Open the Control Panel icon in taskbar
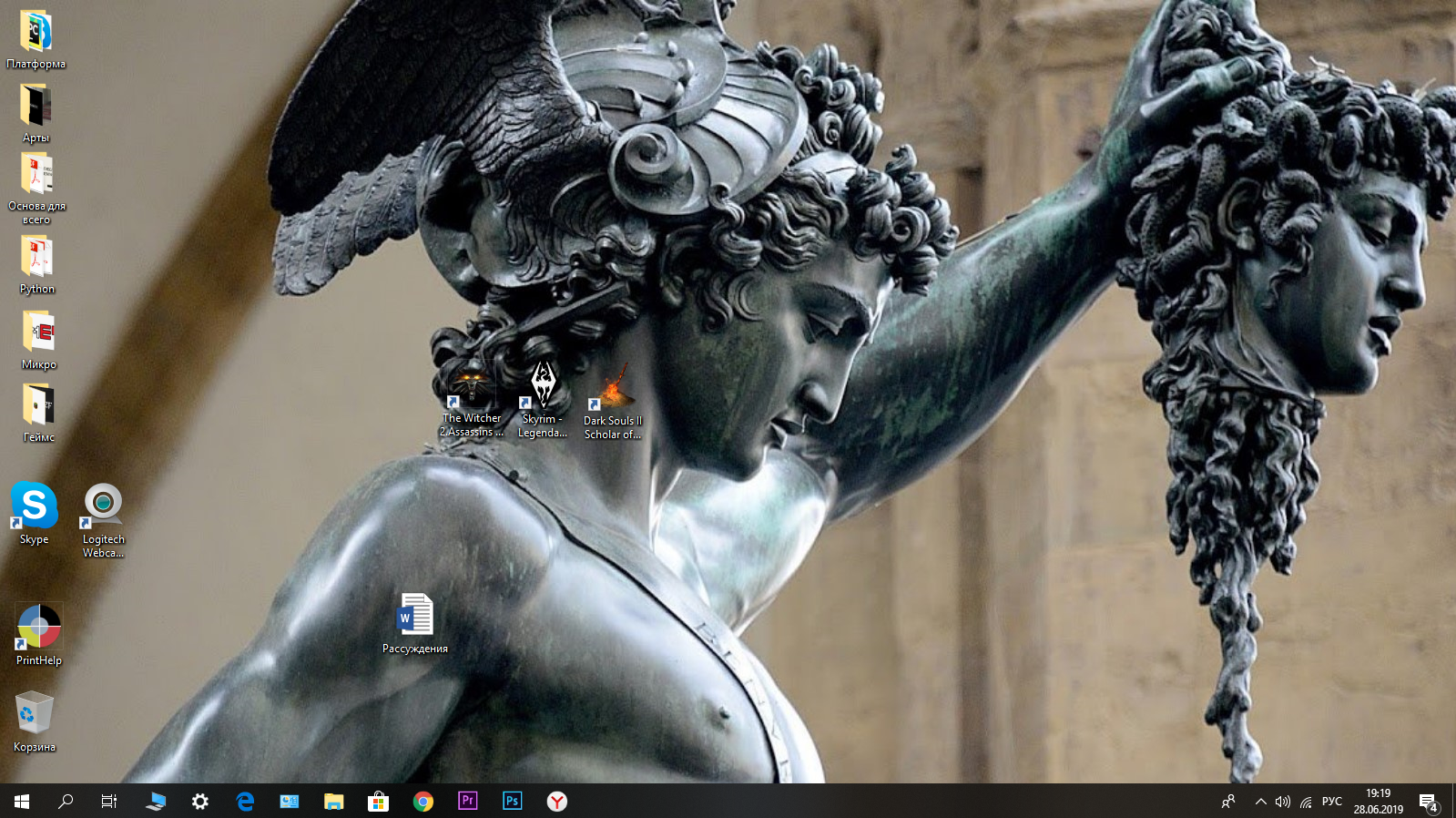1456x818 pixels. point(290,802)
